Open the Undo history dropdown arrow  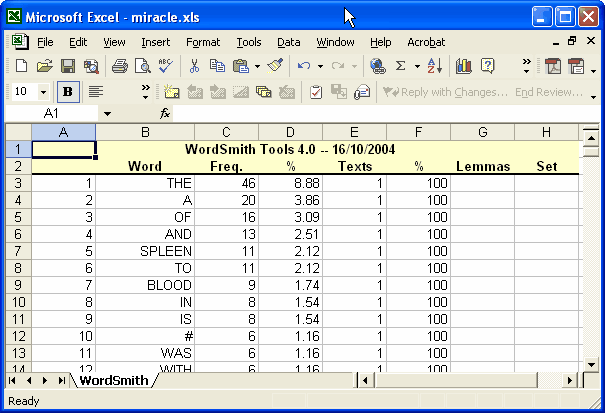[x=320, y=66]
